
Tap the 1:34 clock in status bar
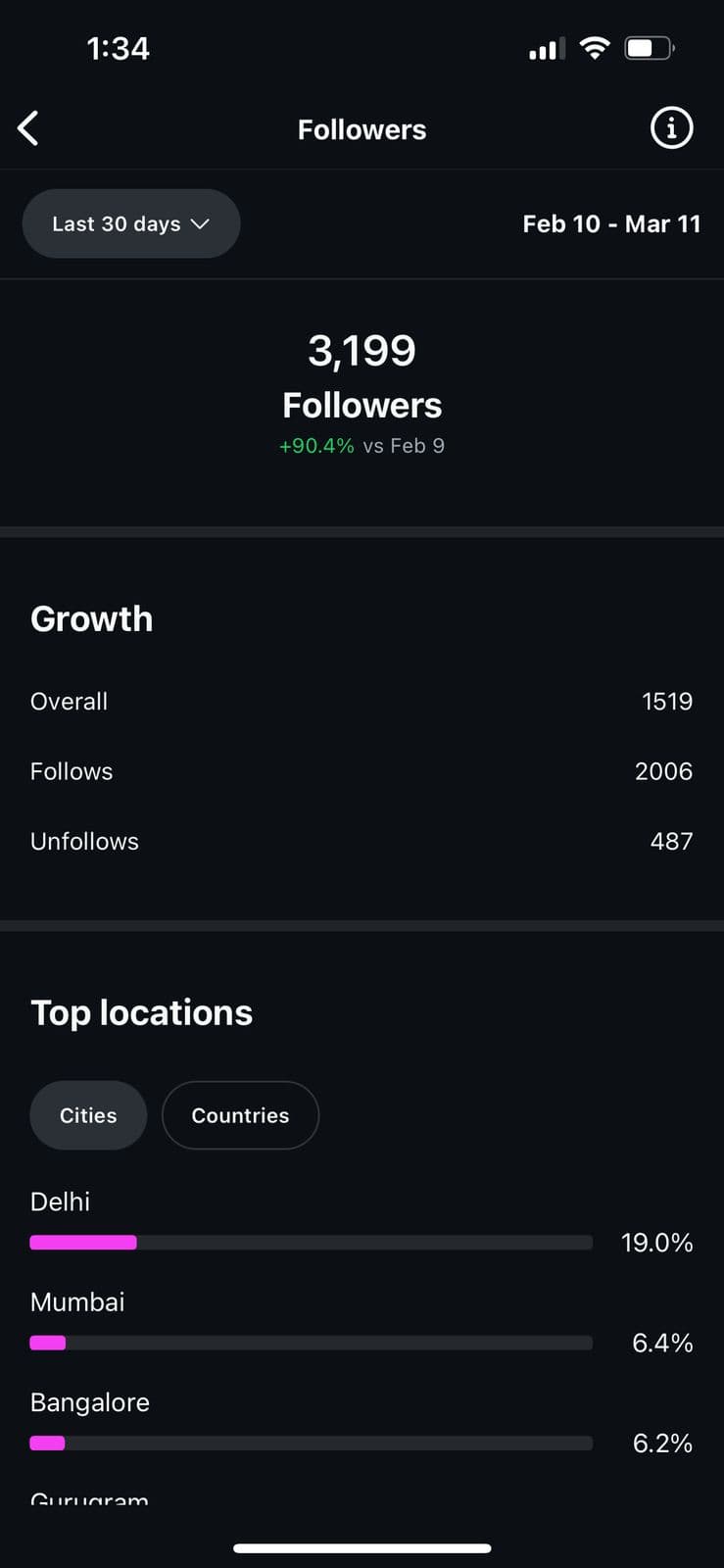click(x=118, y=48)
